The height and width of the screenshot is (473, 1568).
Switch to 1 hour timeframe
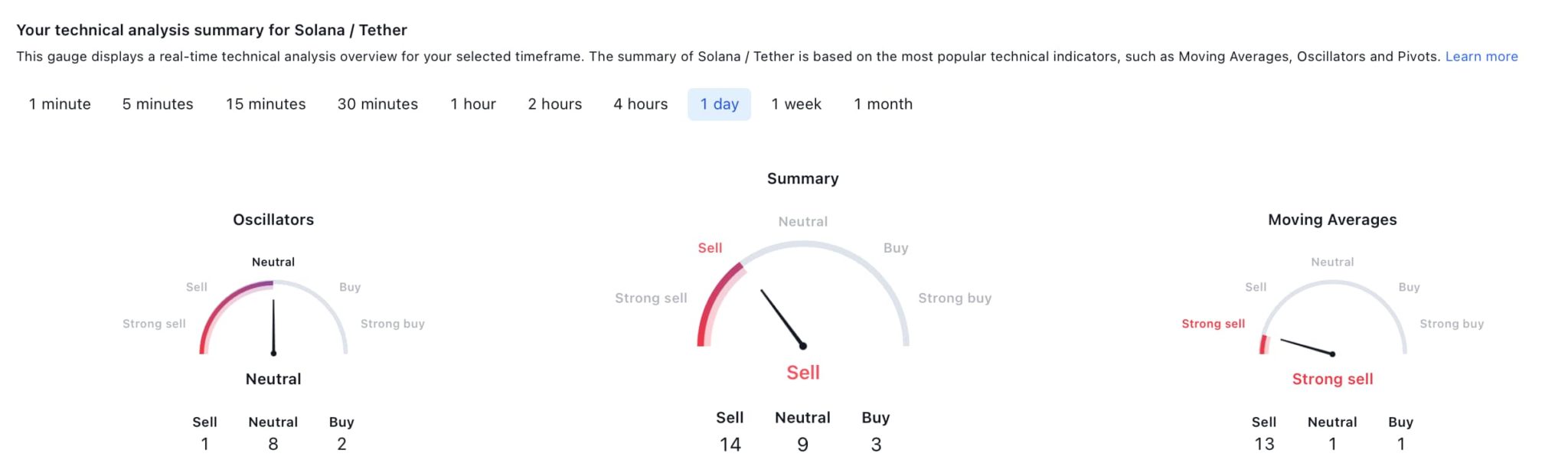(473, 104)
